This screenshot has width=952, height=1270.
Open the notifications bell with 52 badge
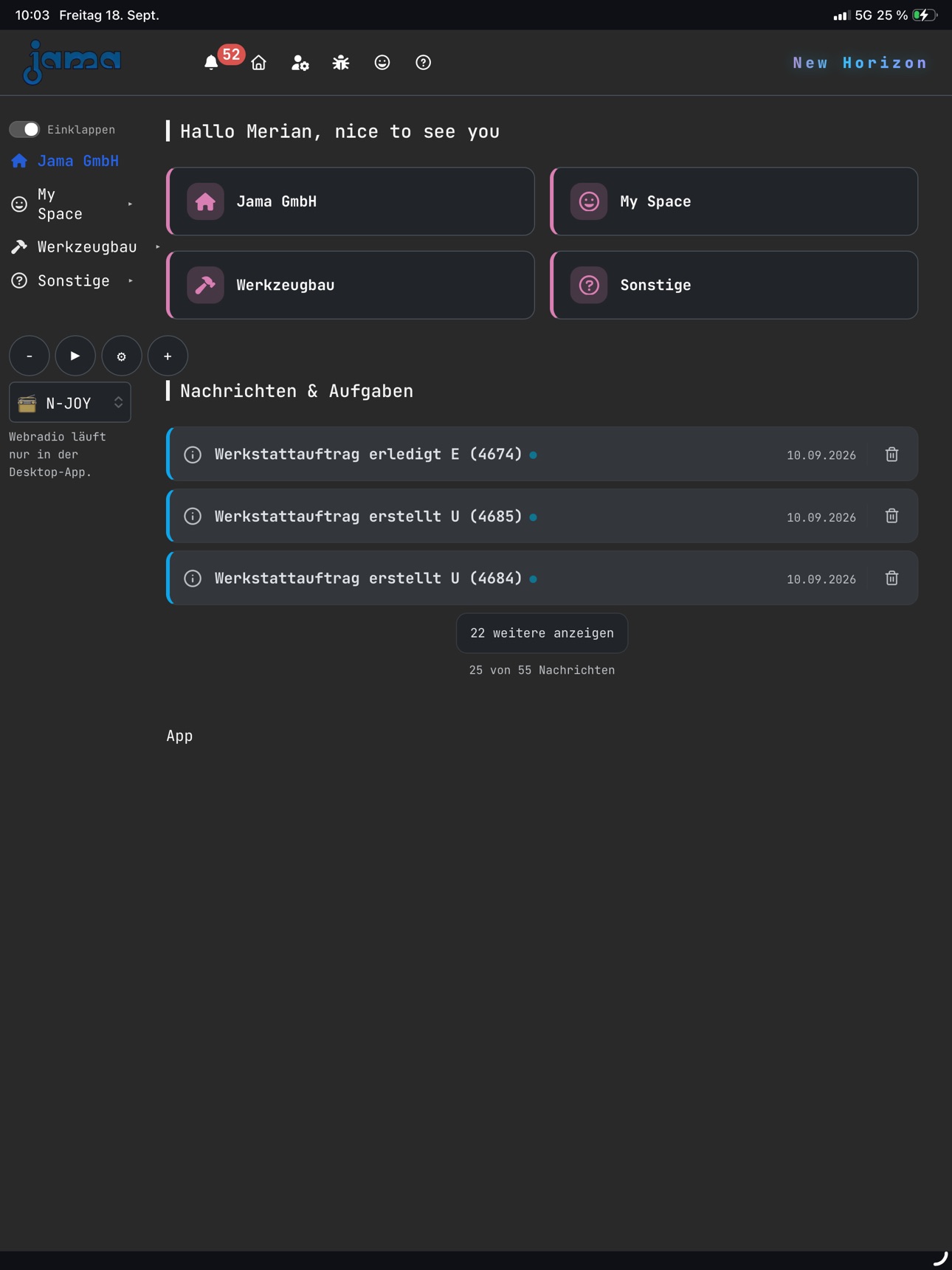click(212, 63)
